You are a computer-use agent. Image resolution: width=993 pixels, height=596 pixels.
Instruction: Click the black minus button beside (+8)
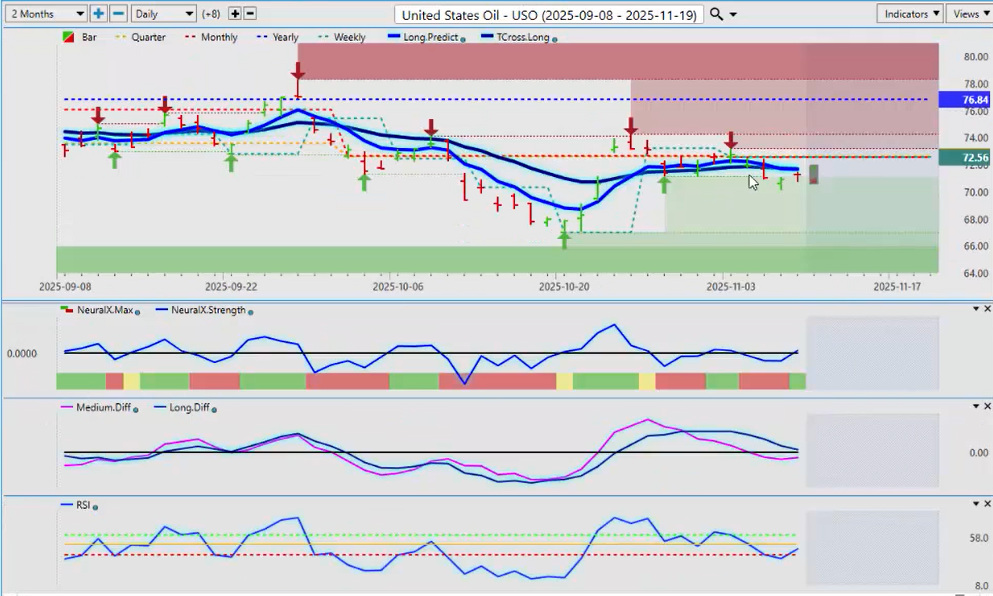[250, 14]
